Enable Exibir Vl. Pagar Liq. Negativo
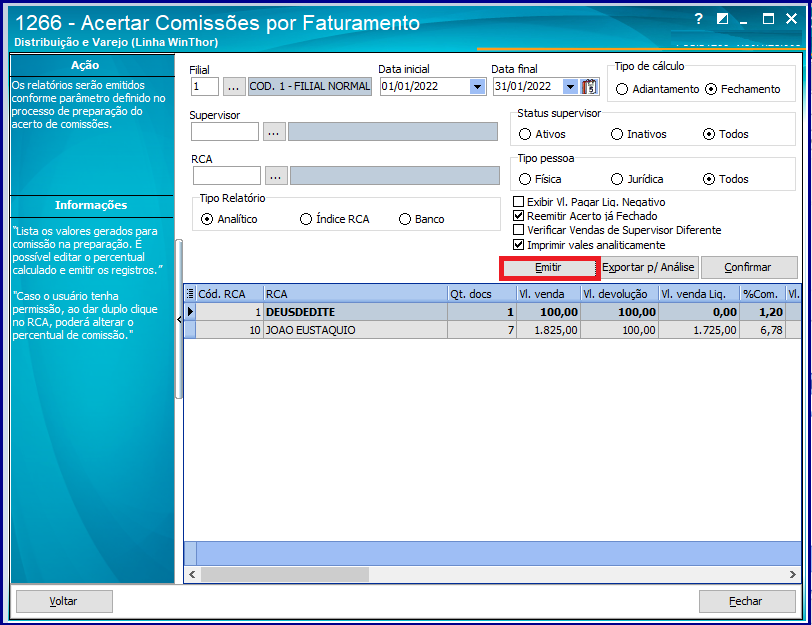The width and height of the screenshot is (812, 625). (x=518, y=202)
